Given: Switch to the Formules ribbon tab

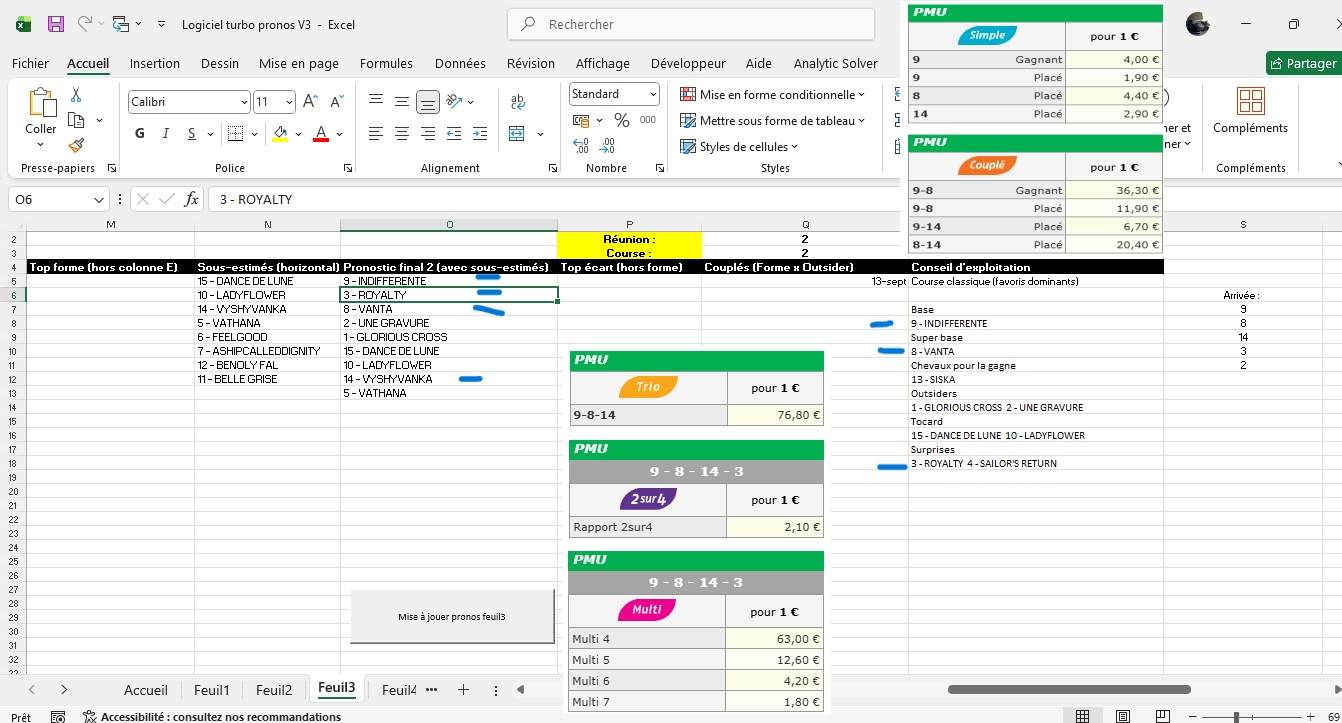Looking at the screenshot, I should click(x=386, y=63).
